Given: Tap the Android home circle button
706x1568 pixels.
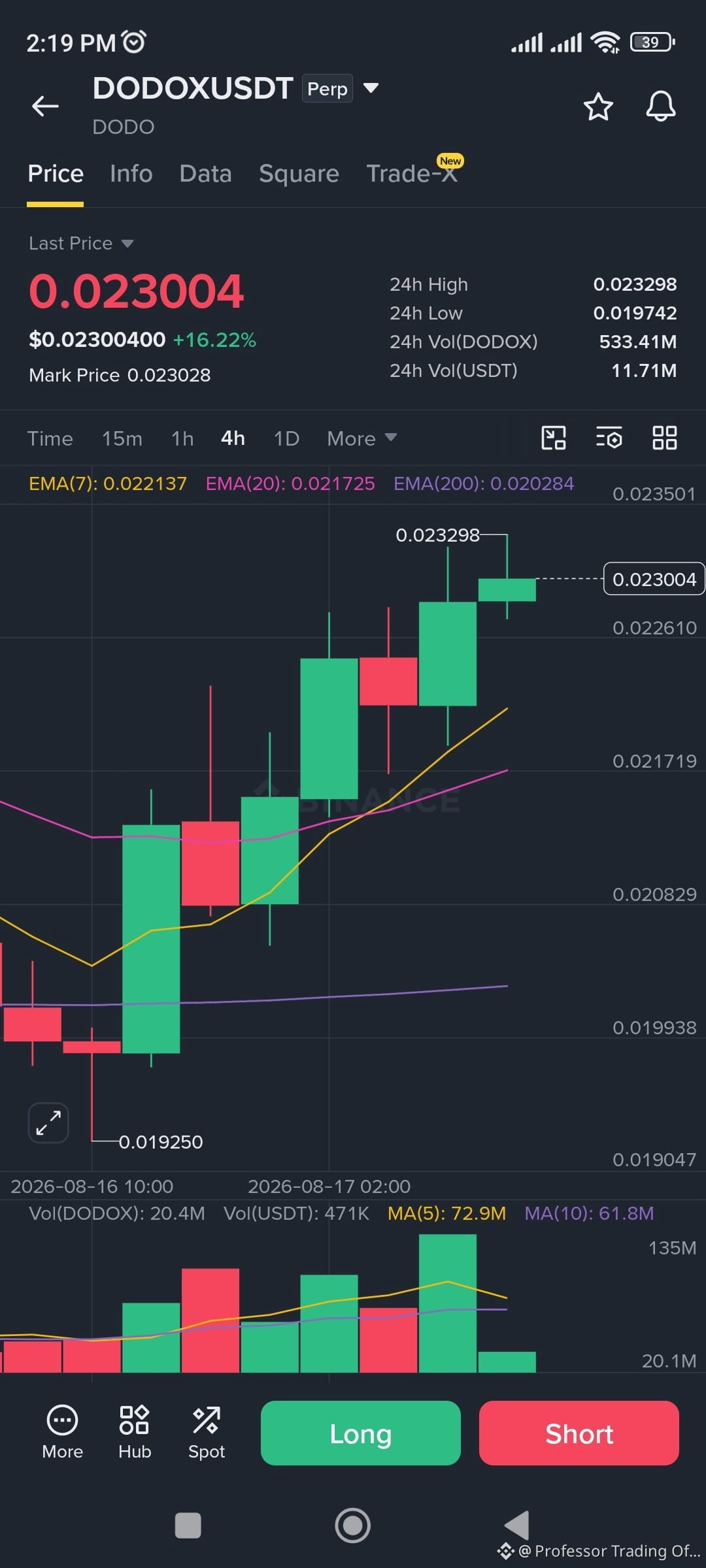Looking at the screenshot, I should (x=353, y=1526).
